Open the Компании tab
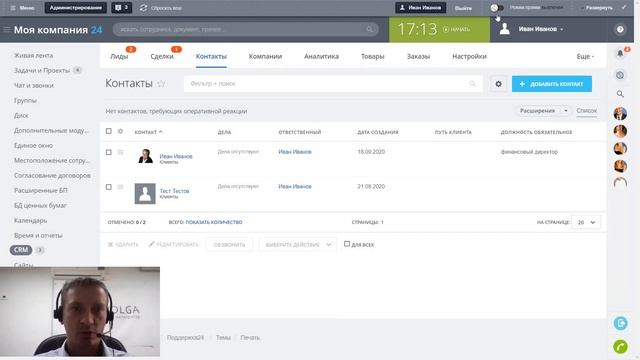The image size is (640, 360). pyautogui.click(x=265, y=56)
